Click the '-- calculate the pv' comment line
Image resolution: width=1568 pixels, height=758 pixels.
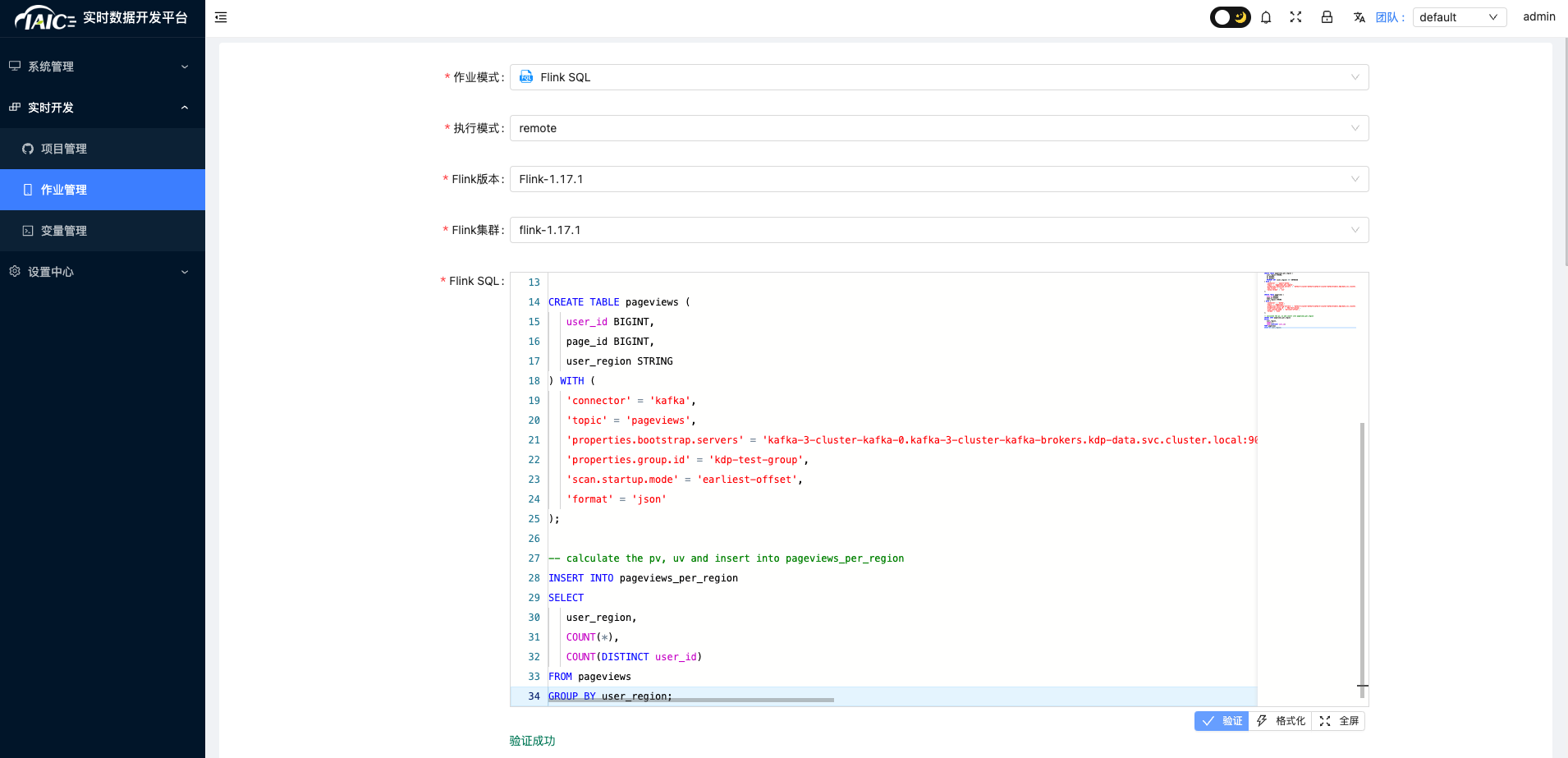(726, 558)
